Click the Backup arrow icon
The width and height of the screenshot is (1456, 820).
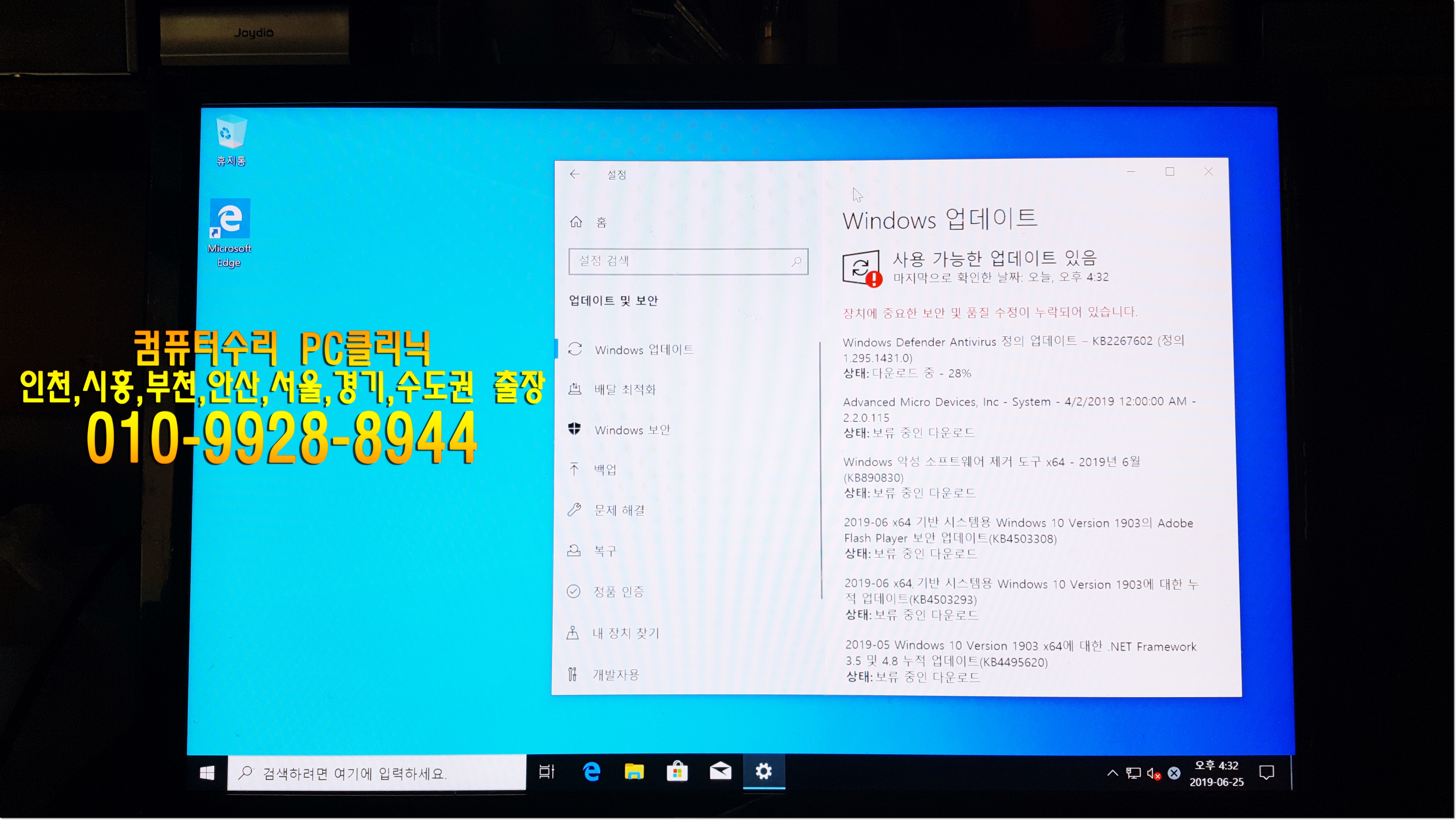pos(574,469)
